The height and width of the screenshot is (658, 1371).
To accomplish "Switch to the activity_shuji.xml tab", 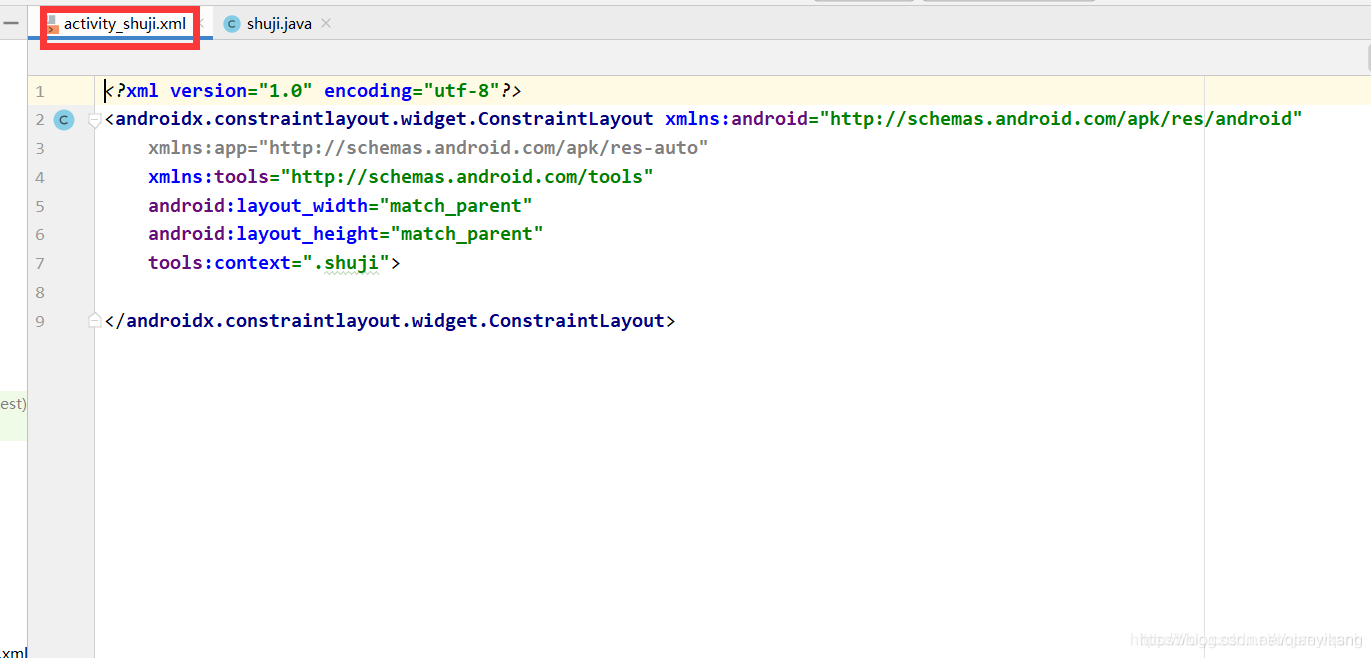I will coord(124,24).
